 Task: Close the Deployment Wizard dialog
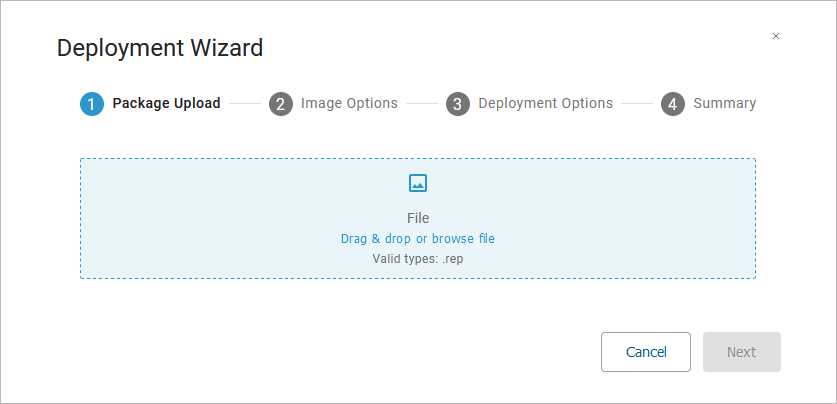click(776, 36)
